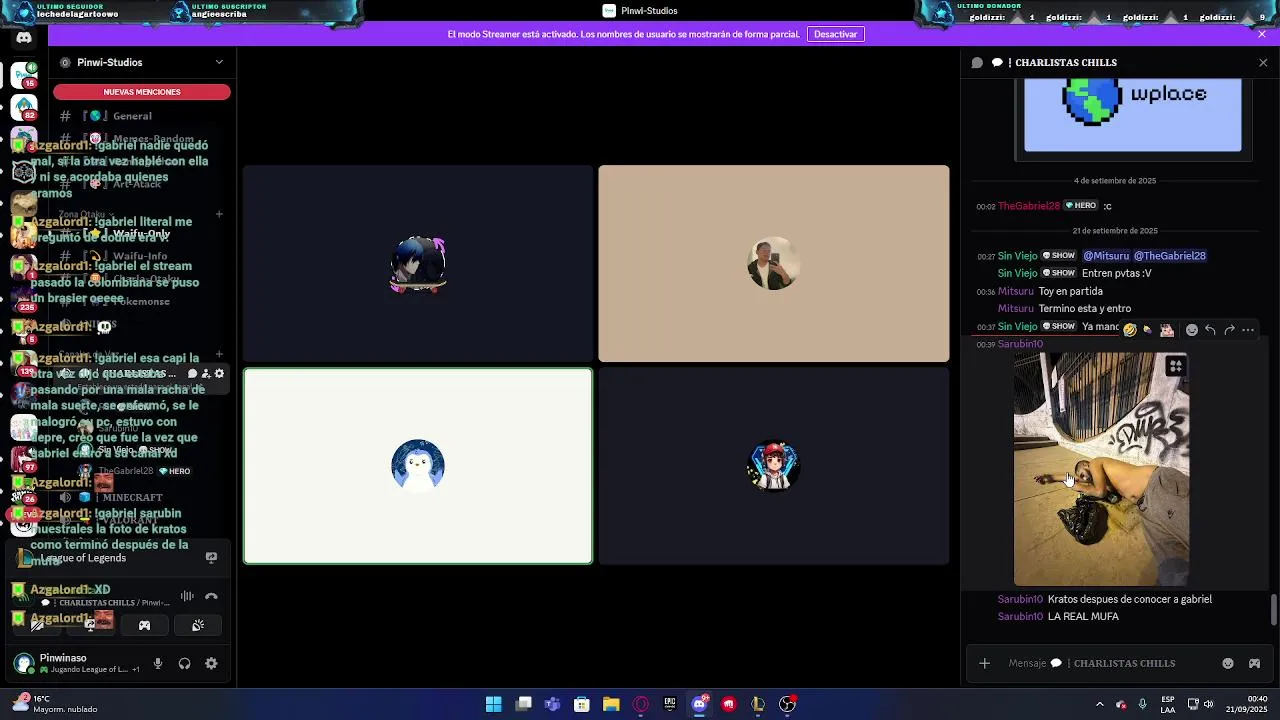Open user settings gear icon
Viewport: 1280px width, 720px height.
coord(211,663)
